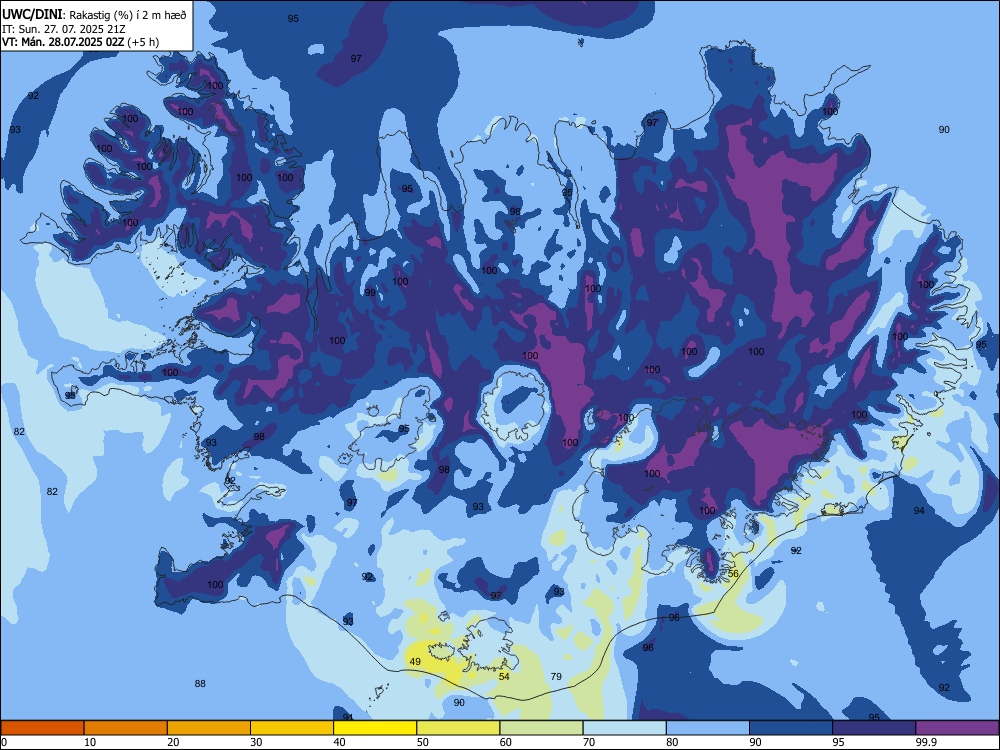1000x750 pixels.
Task: Click the humidity value '79' on the map
Action: pyautogui.click(x=556, y=676)
